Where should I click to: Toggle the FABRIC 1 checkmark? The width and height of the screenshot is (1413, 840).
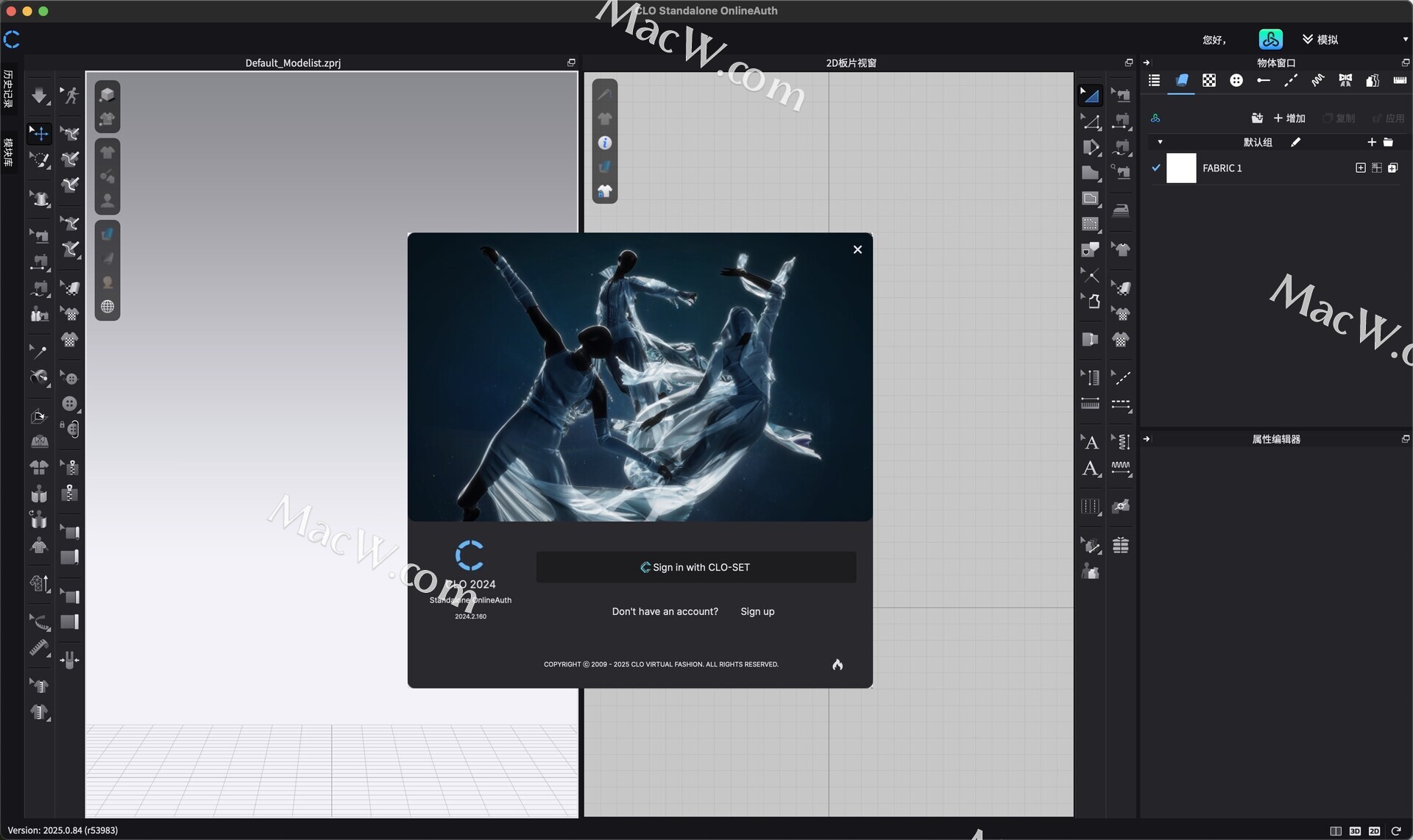[x=1155, y=168]
